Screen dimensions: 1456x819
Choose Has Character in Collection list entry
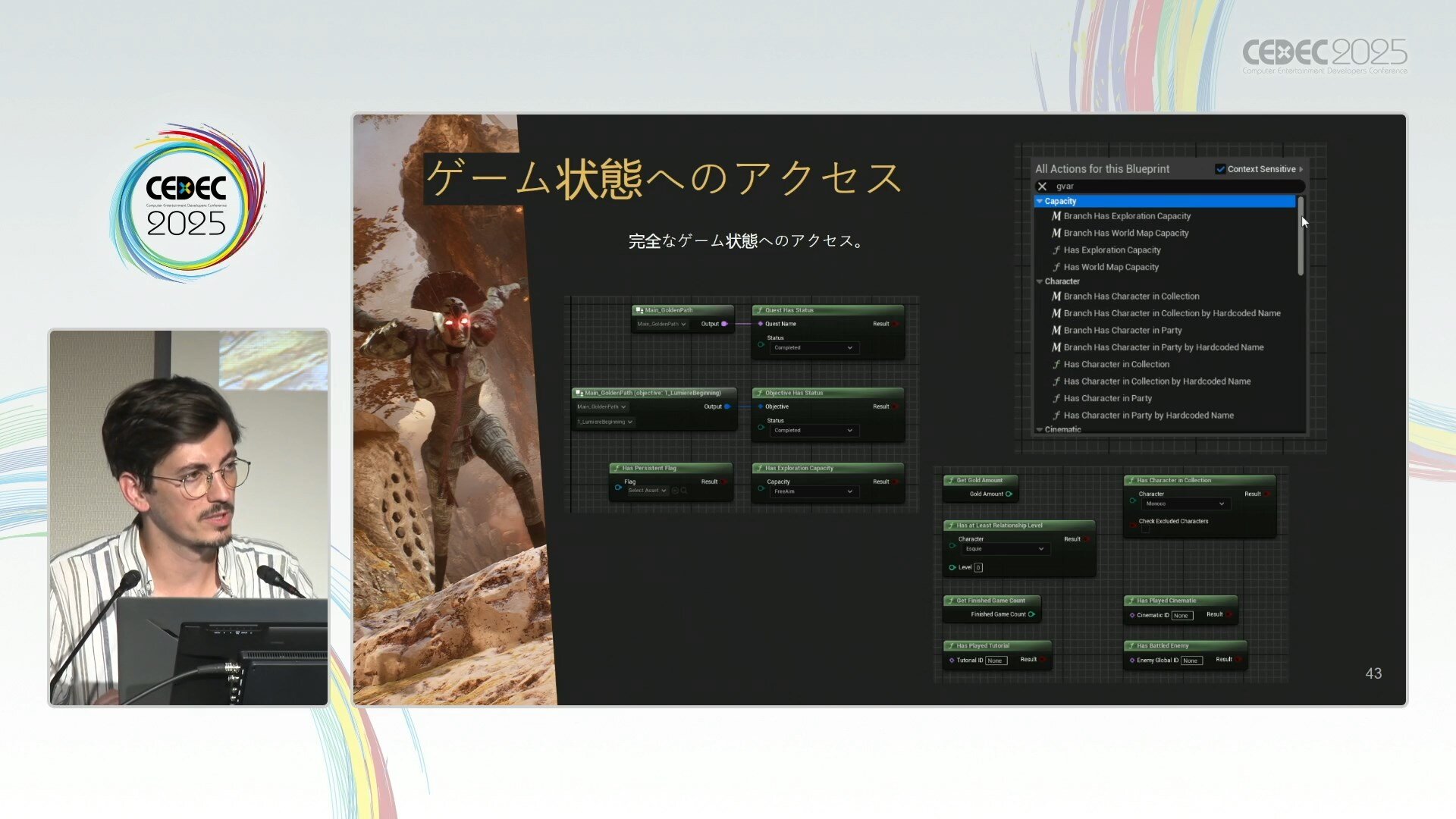point(1110,365)
